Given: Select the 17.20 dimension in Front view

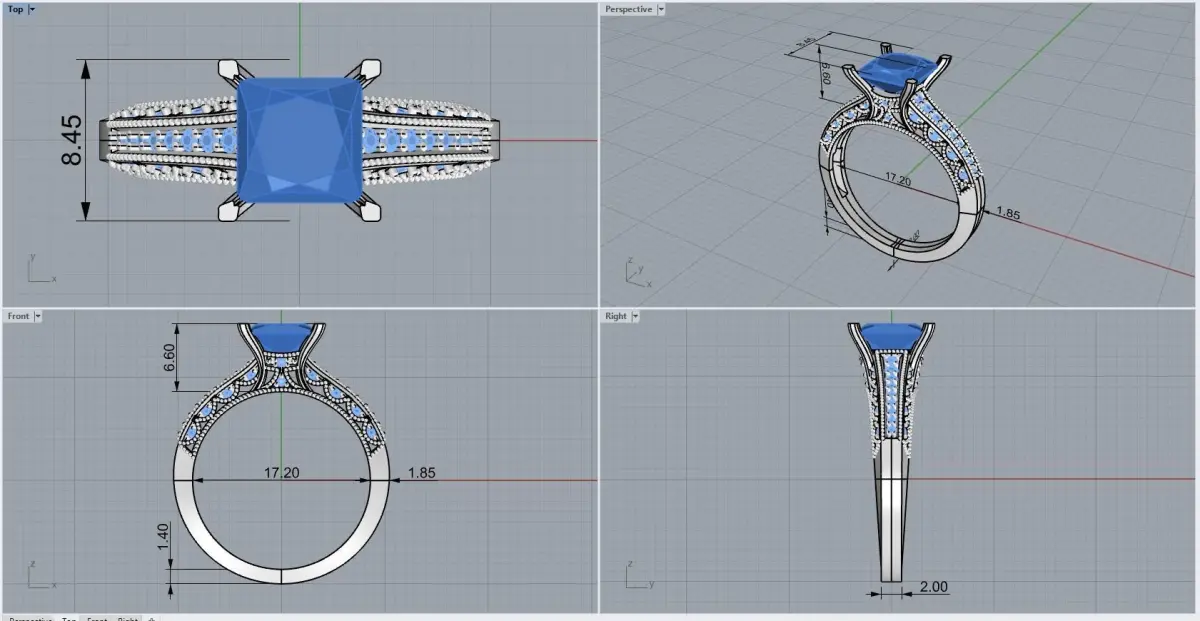Looking at the screenshot, I should click(281, 472).
